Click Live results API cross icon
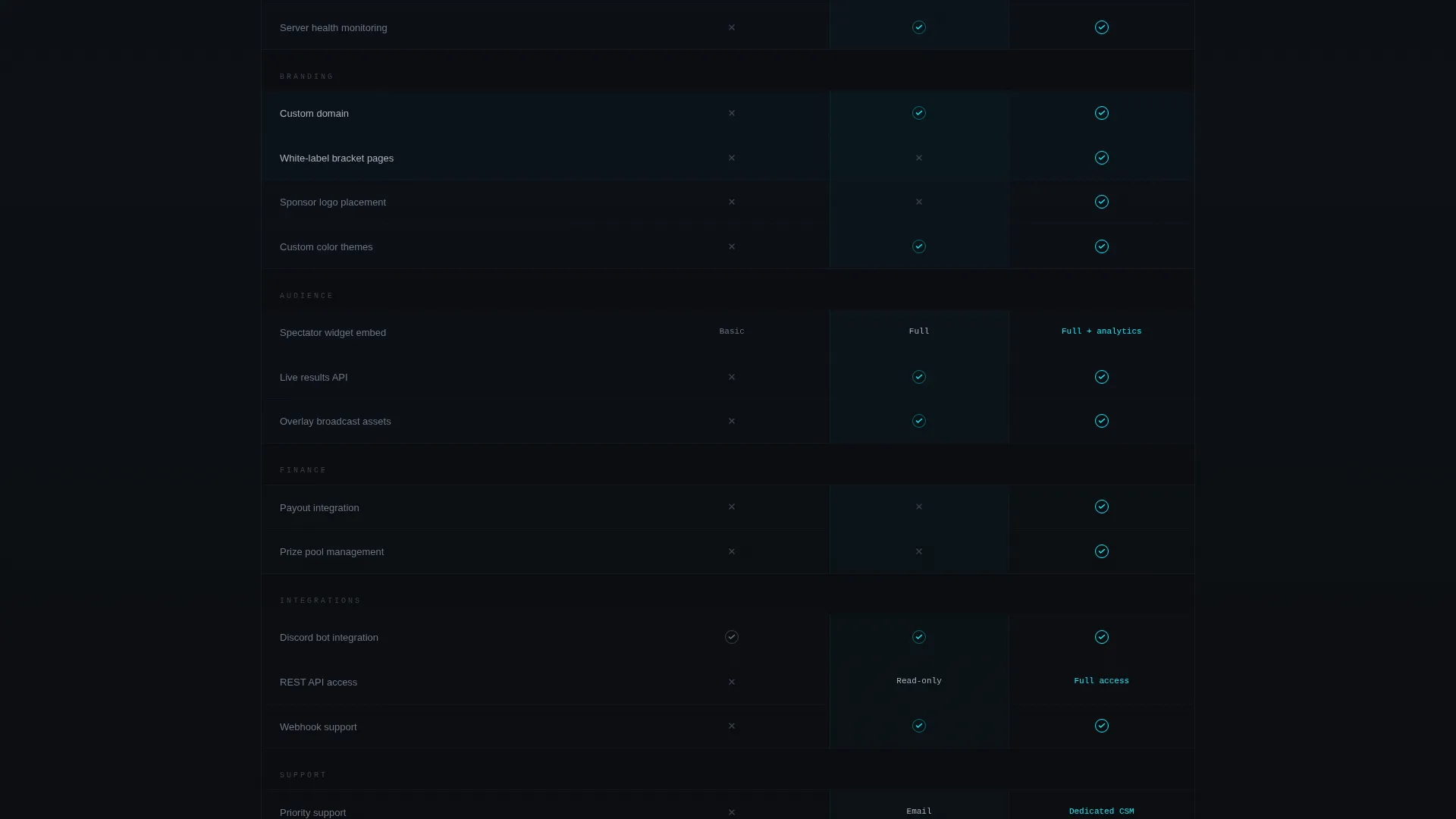Image resolution: width=1456 pixels, height=819 pixels. click(732, 377)
